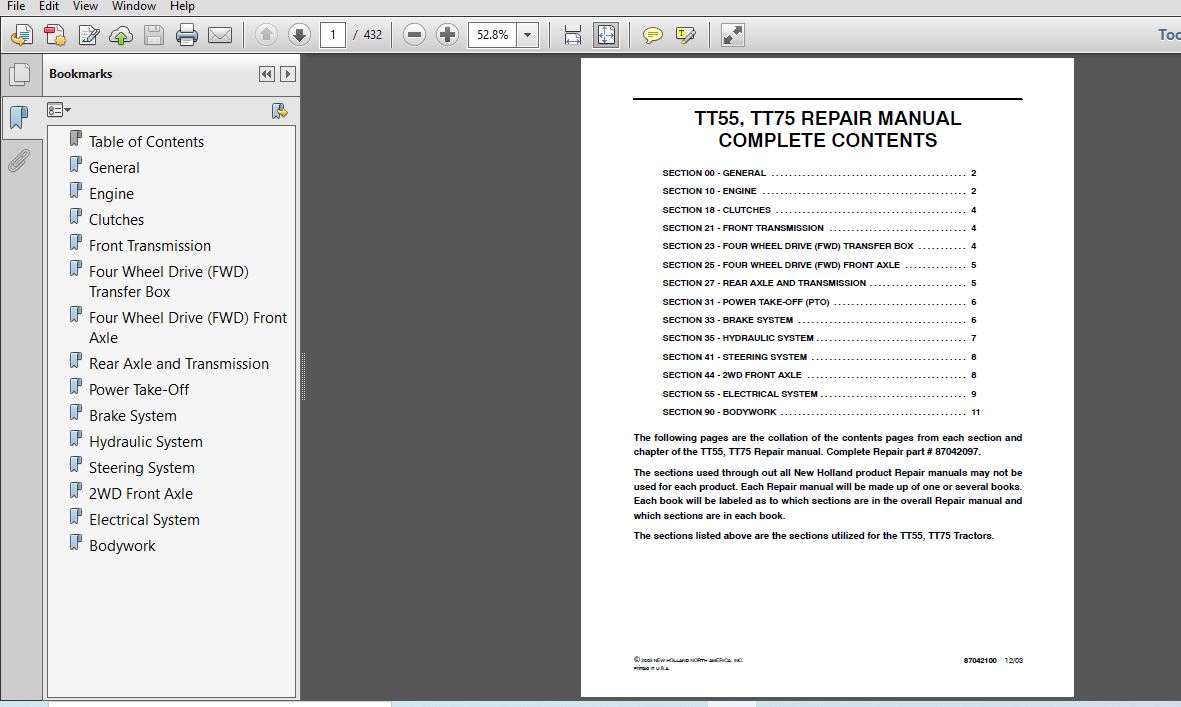Open Rear Axle and Transmission bookmark

pos(179,364)
